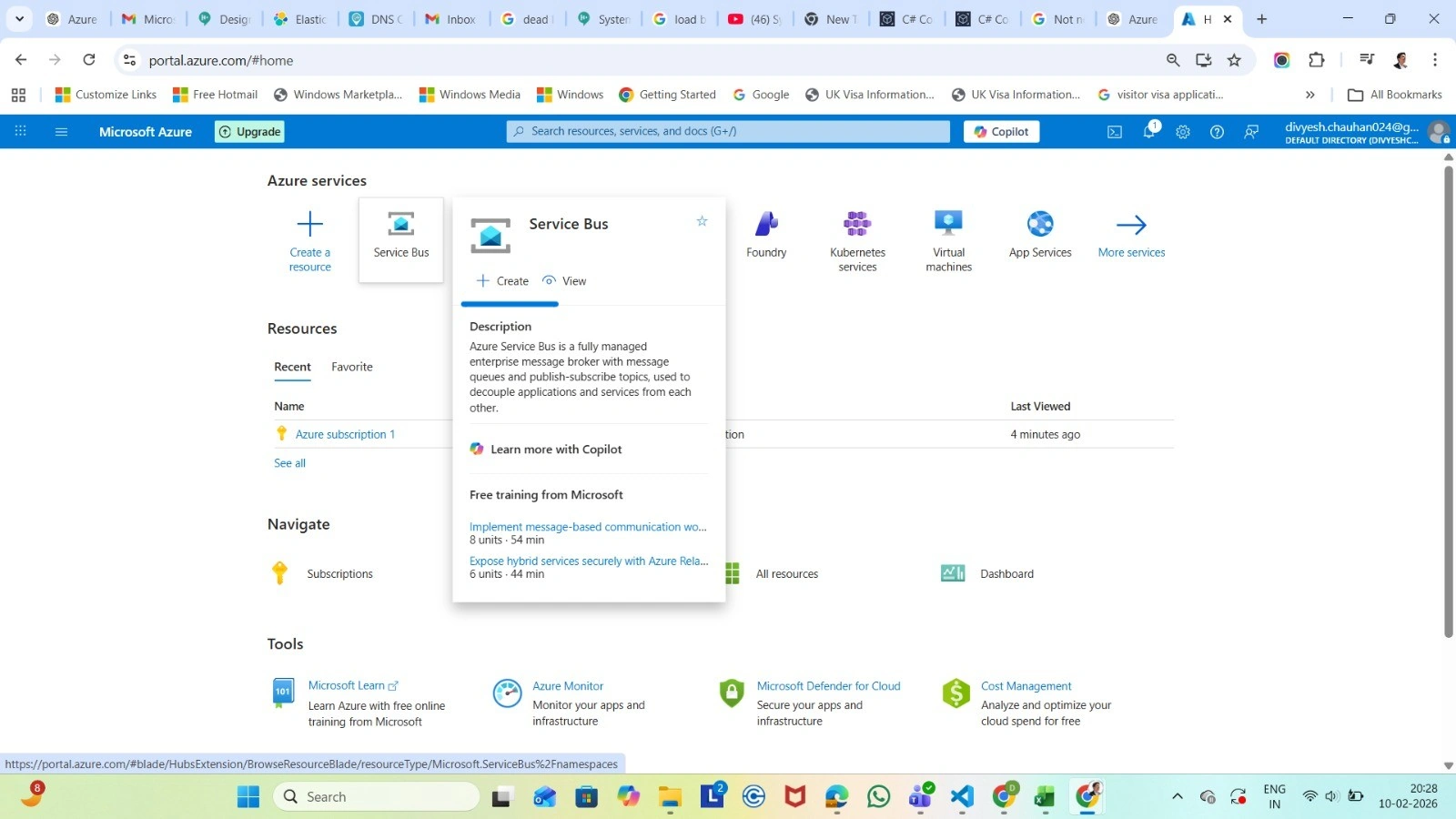Open the All Bookmarks folder
The width and height of the screenshot is (1456, 819).
1394,95
